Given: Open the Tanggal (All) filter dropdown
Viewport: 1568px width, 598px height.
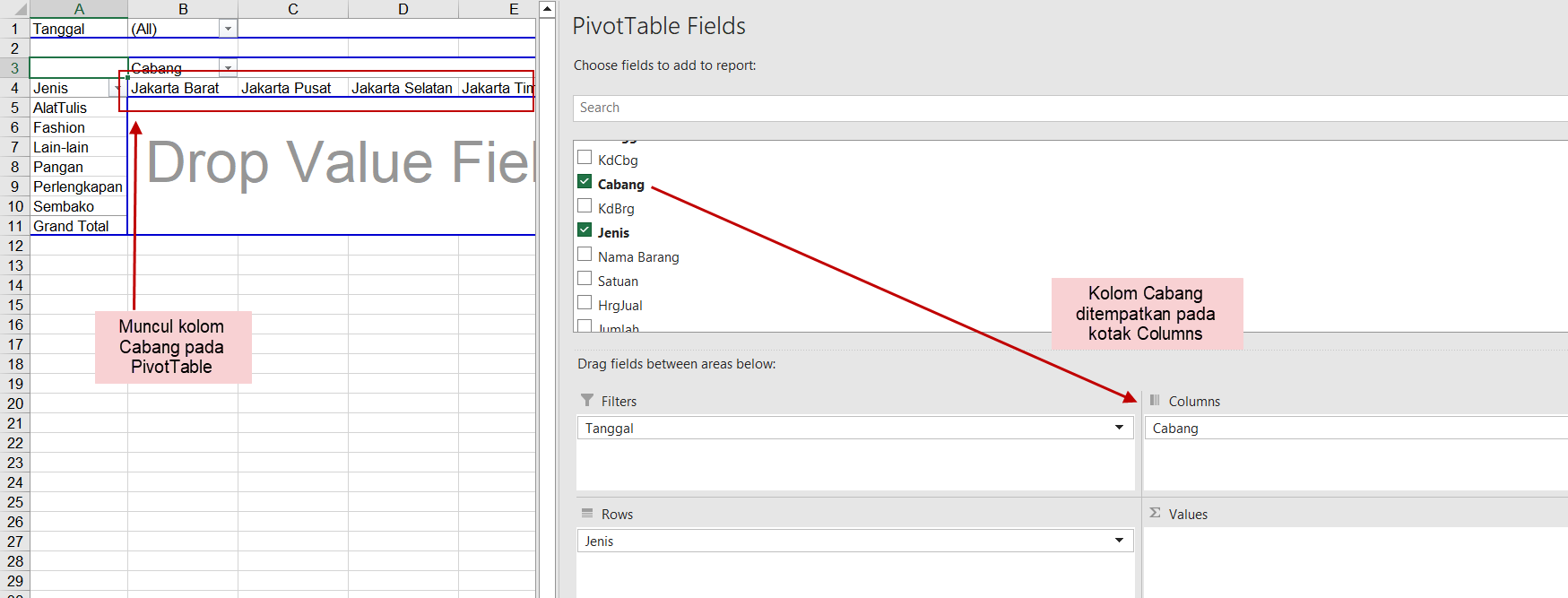Looking at the screenshot, I should [x=228, y=29].
